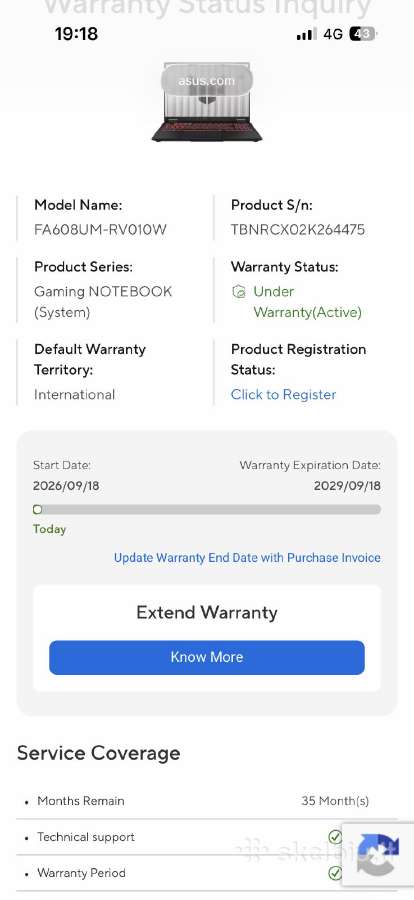Tap the gray warranty timeline bar
The height and width of the screenshot is (900, 414).
tap(207, 510)
